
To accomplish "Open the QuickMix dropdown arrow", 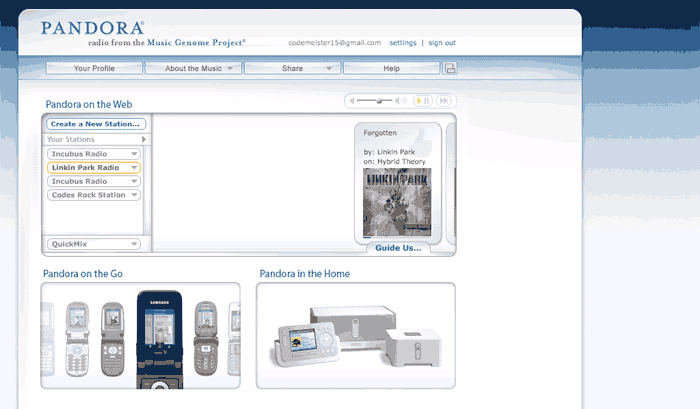I will click(134, 244).
